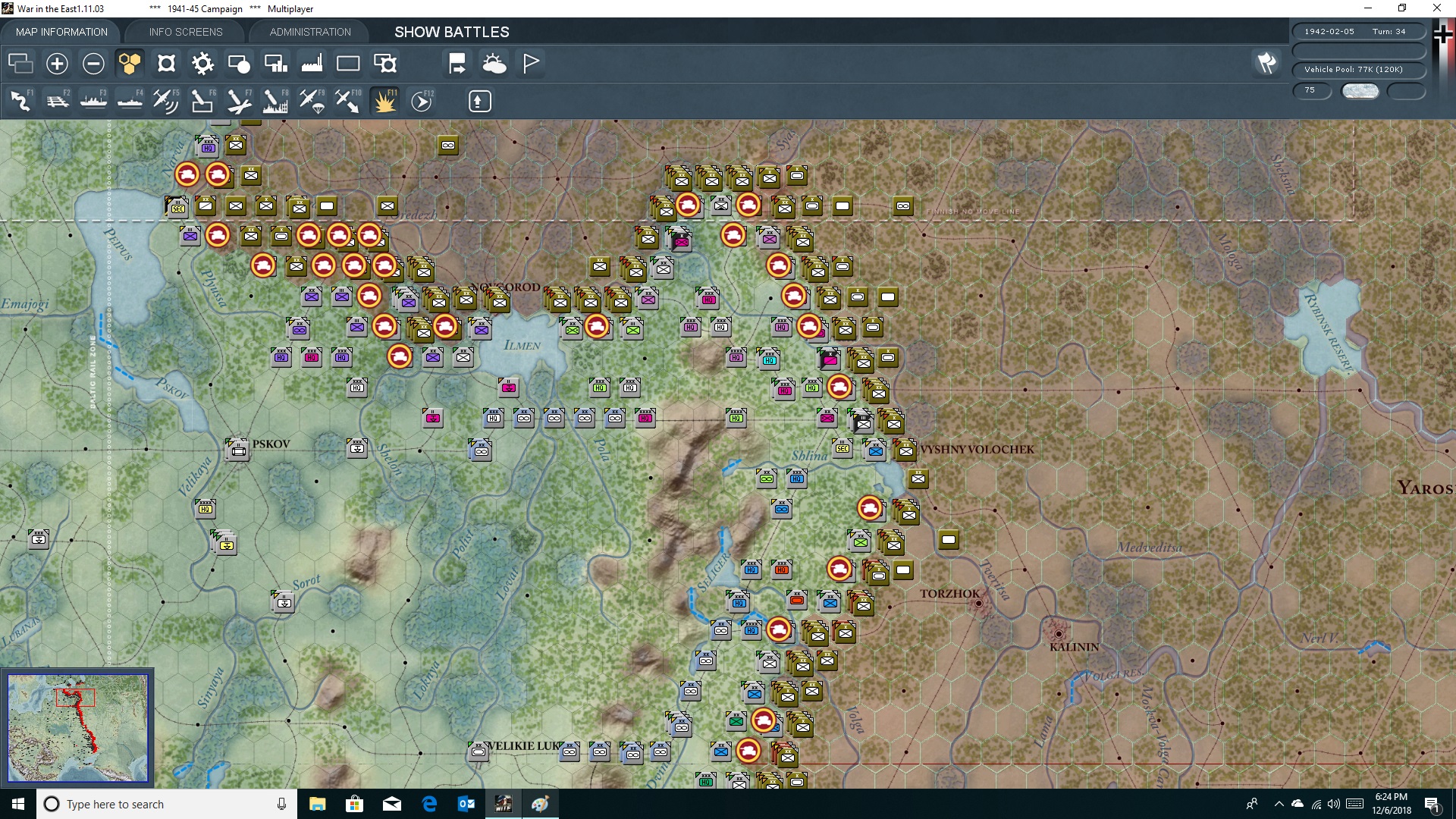Screen dimensions: 1456x819
Task: Select the F7 bomb airfield mode icon
Action: point(239,100)
